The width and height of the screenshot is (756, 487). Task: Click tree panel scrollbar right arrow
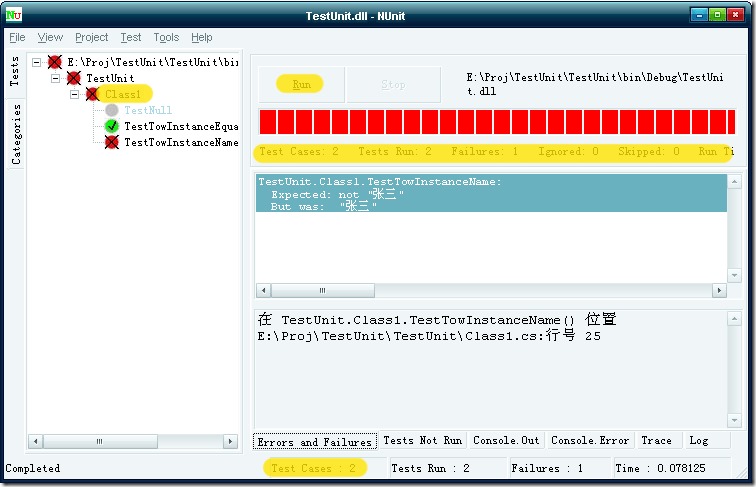pos(230,441)
